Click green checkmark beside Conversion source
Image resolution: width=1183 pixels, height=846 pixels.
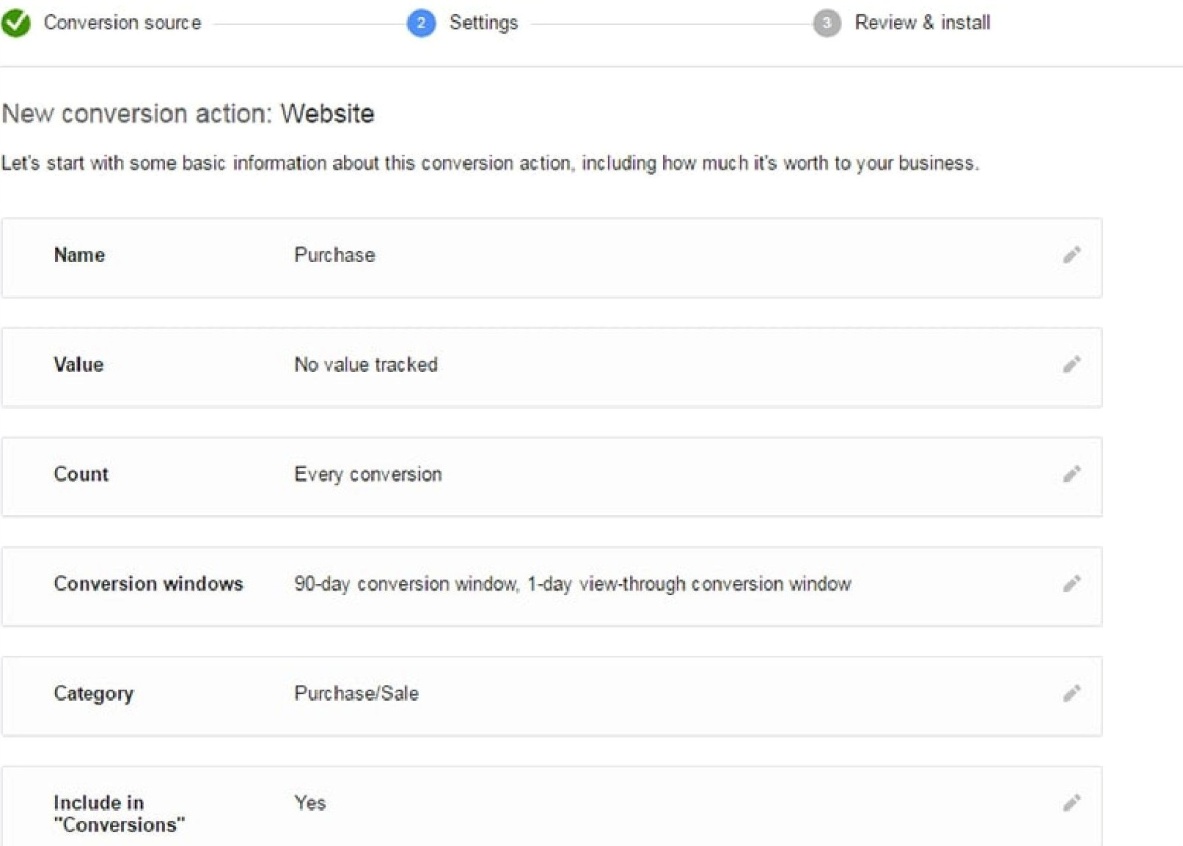(x=15, y=23)
